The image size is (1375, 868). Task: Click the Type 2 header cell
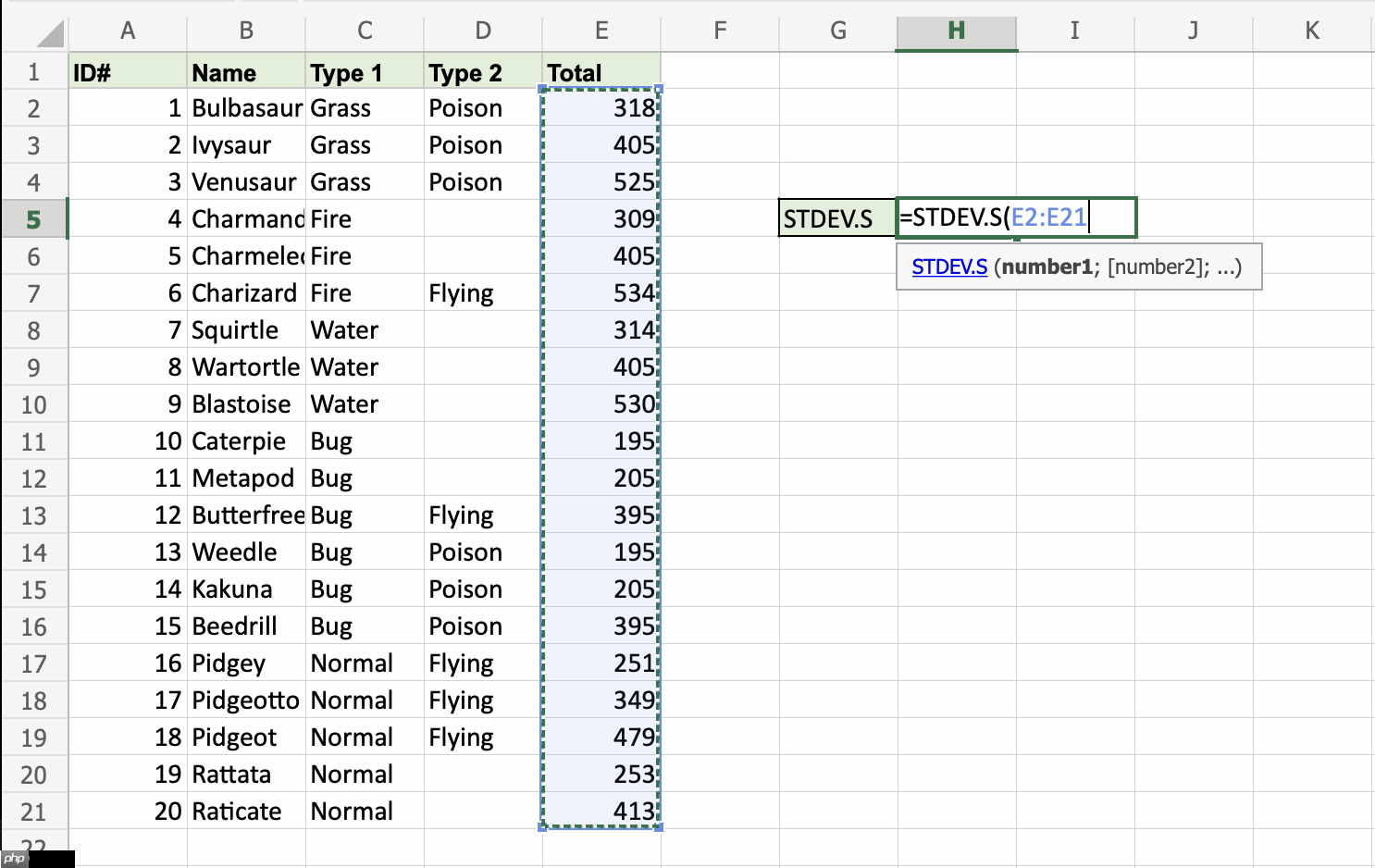click(483, 71)
